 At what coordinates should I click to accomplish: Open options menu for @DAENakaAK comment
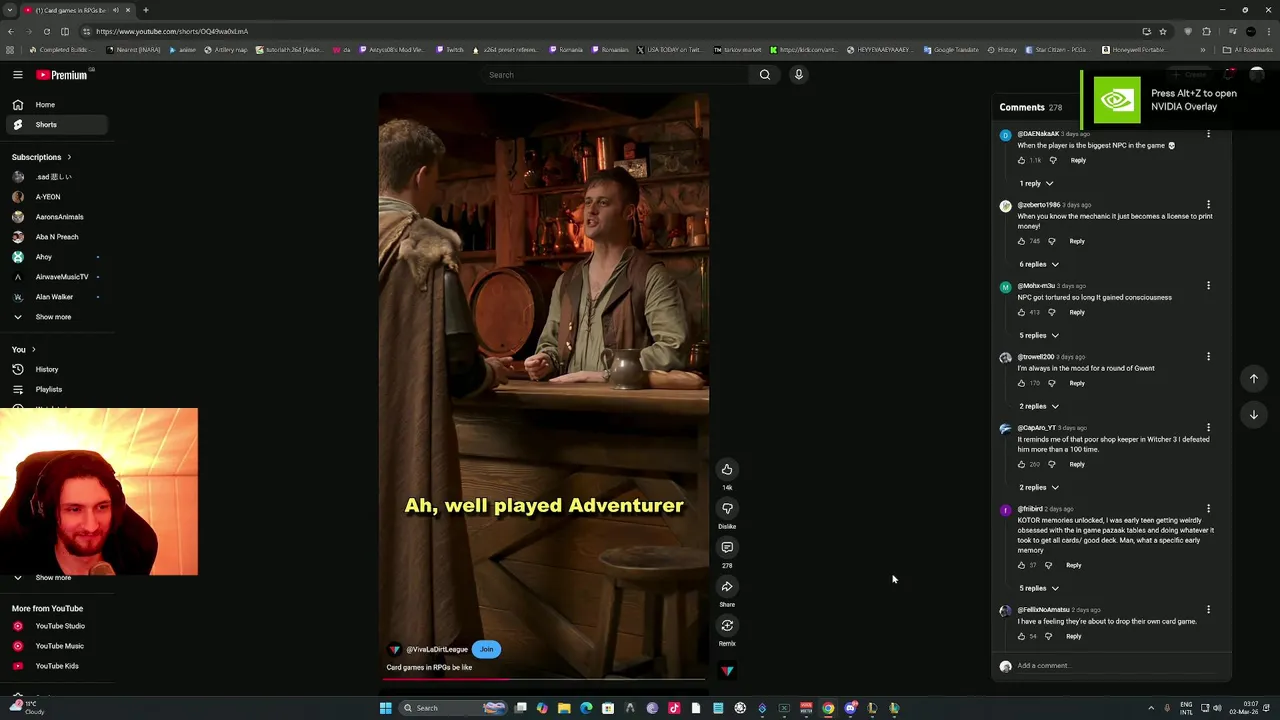pyautogui.click(x=1208, y=134)
